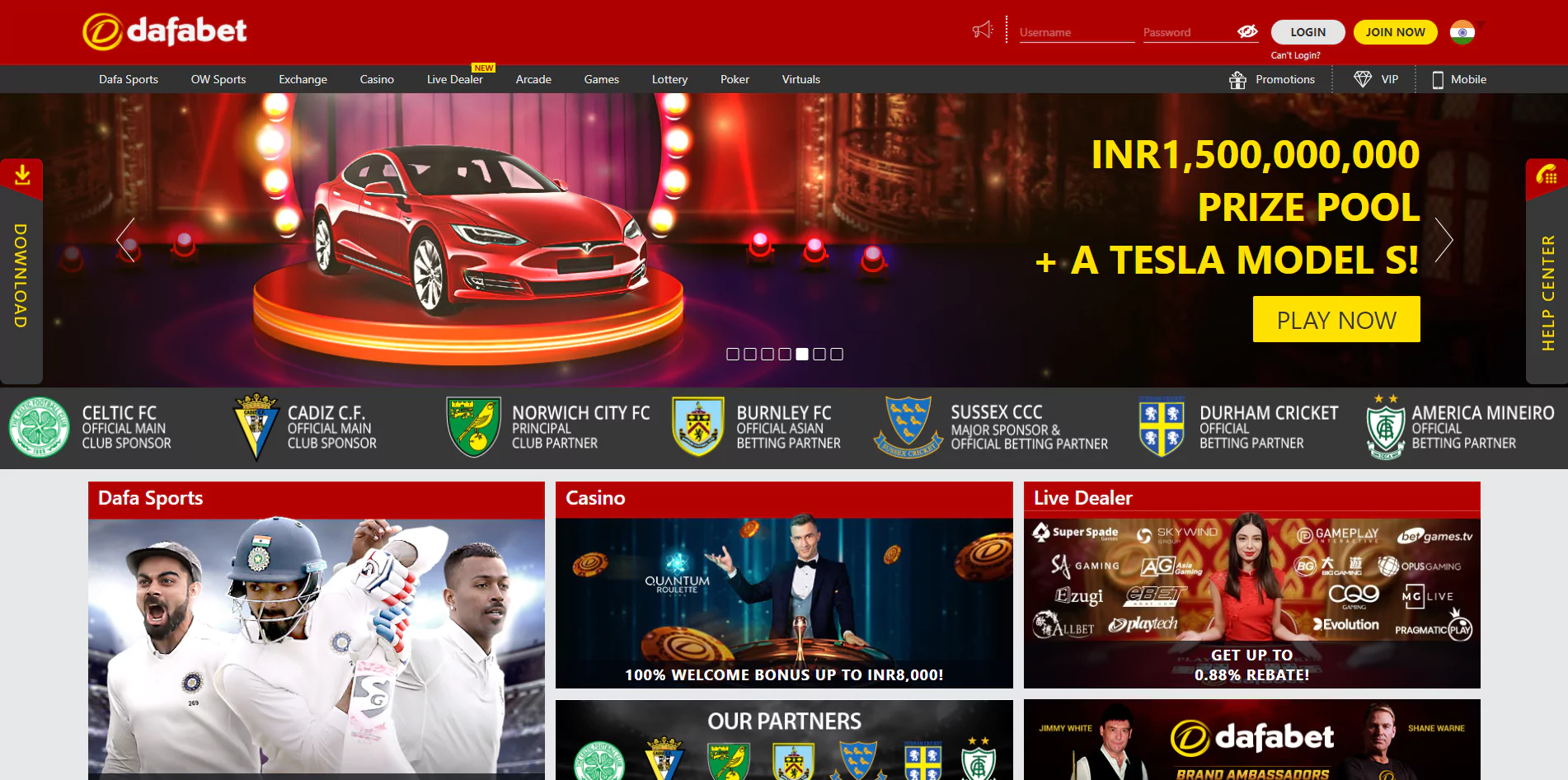The height and width of the screenshot is (780, 1568).
Task: Select the fourth banner slide indicator
Action: coord(784,354)
